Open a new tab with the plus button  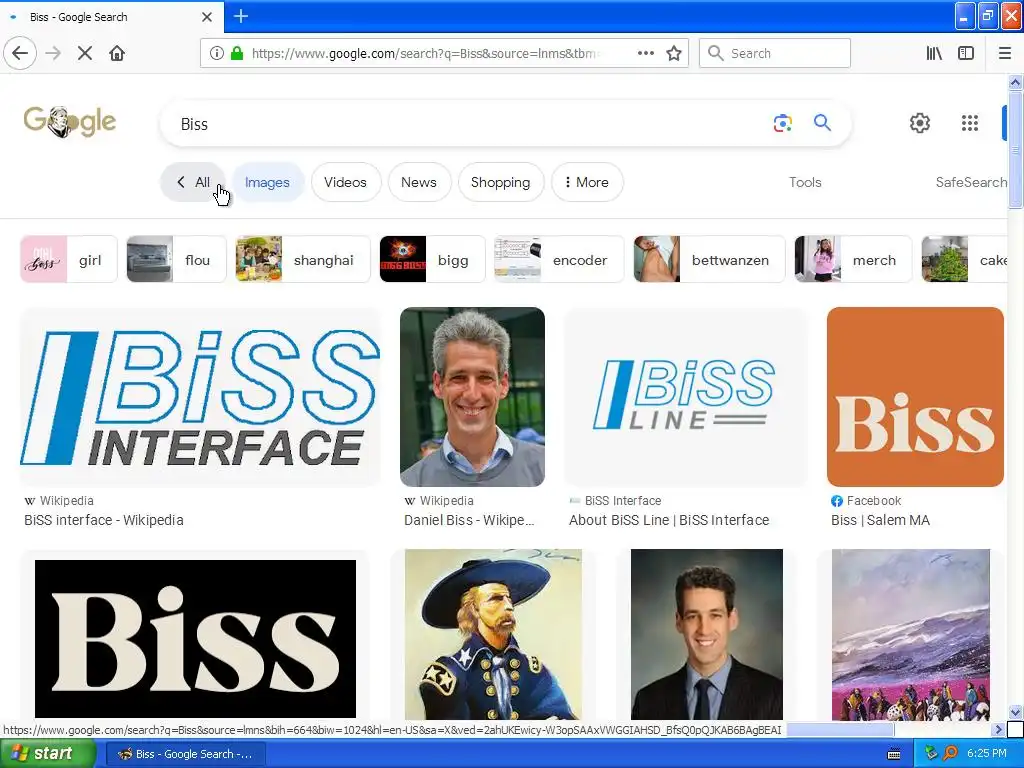tap(240, 16)
